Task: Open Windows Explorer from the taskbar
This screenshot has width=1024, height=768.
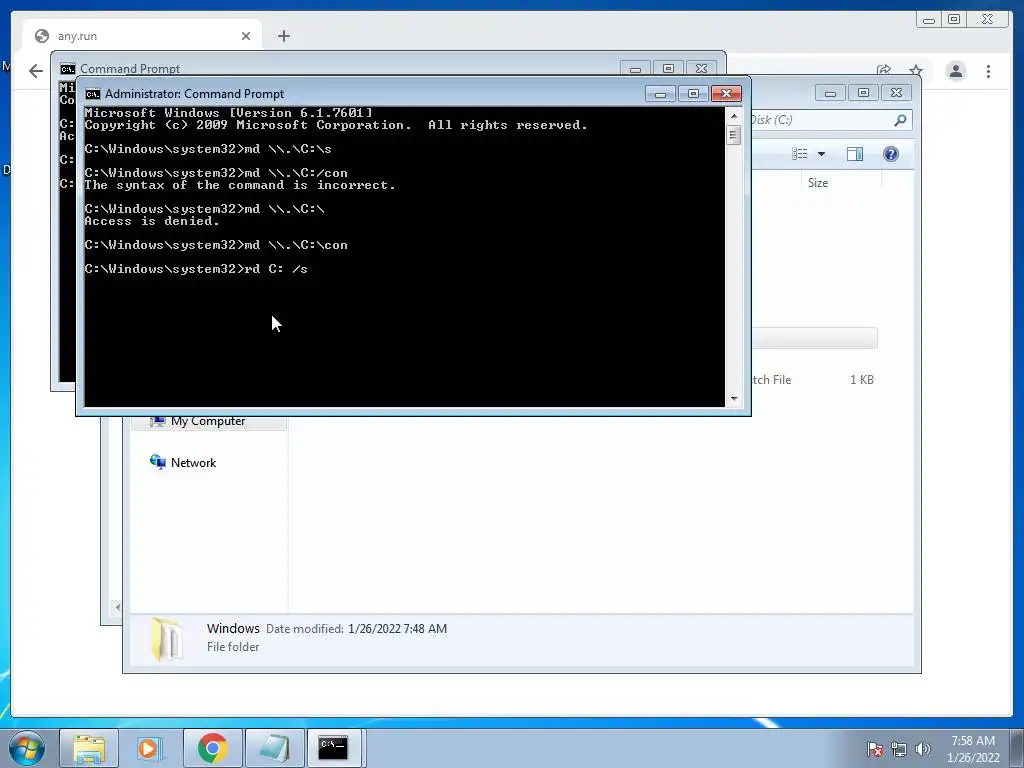Action: [89, 748]
